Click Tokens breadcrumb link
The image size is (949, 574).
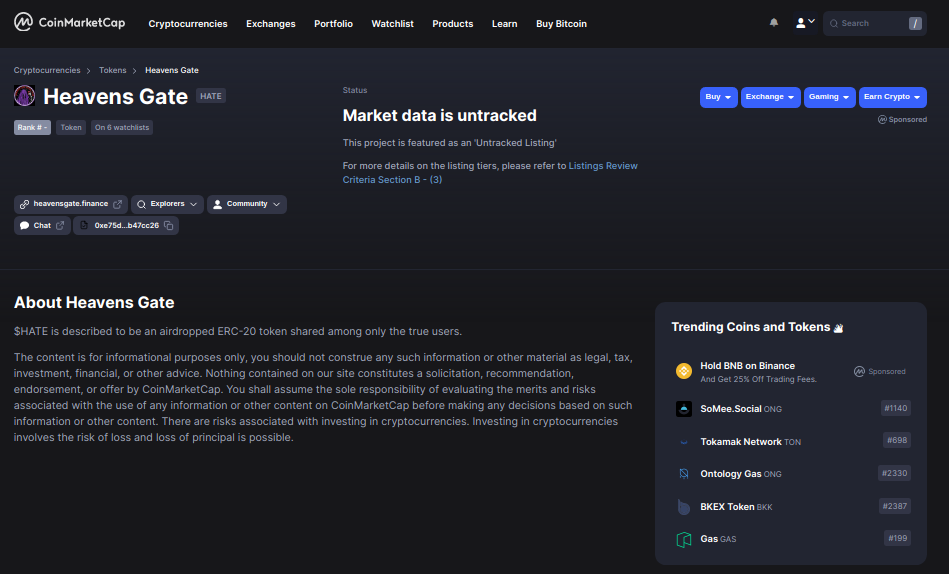coord(113,70)
